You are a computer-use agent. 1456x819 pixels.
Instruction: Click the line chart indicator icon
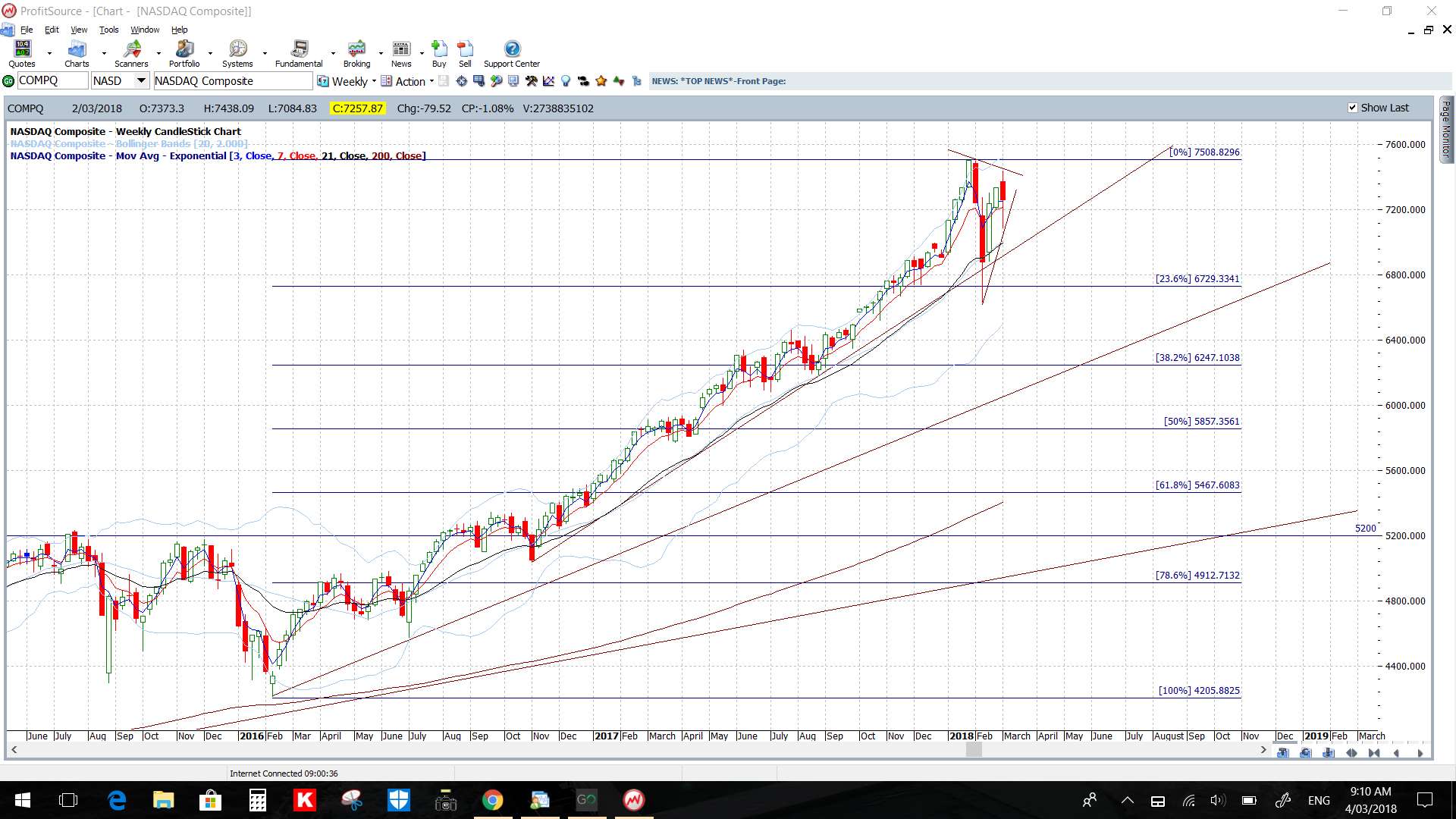[x=548, y=81]
